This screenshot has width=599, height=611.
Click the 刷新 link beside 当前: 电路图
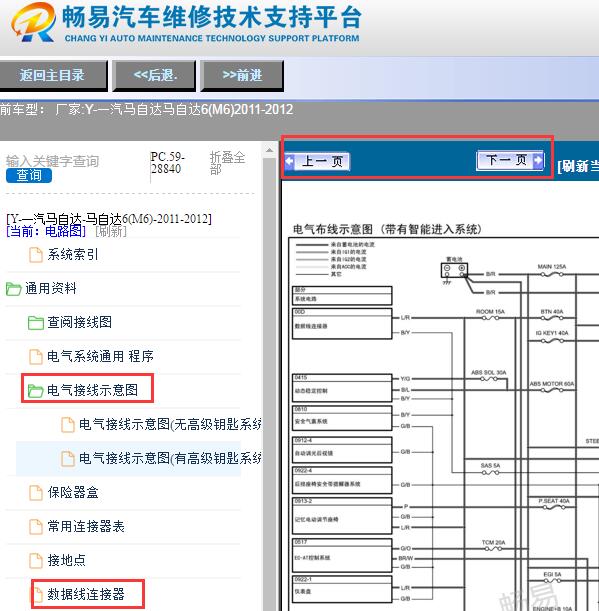(x=111, y=231)
